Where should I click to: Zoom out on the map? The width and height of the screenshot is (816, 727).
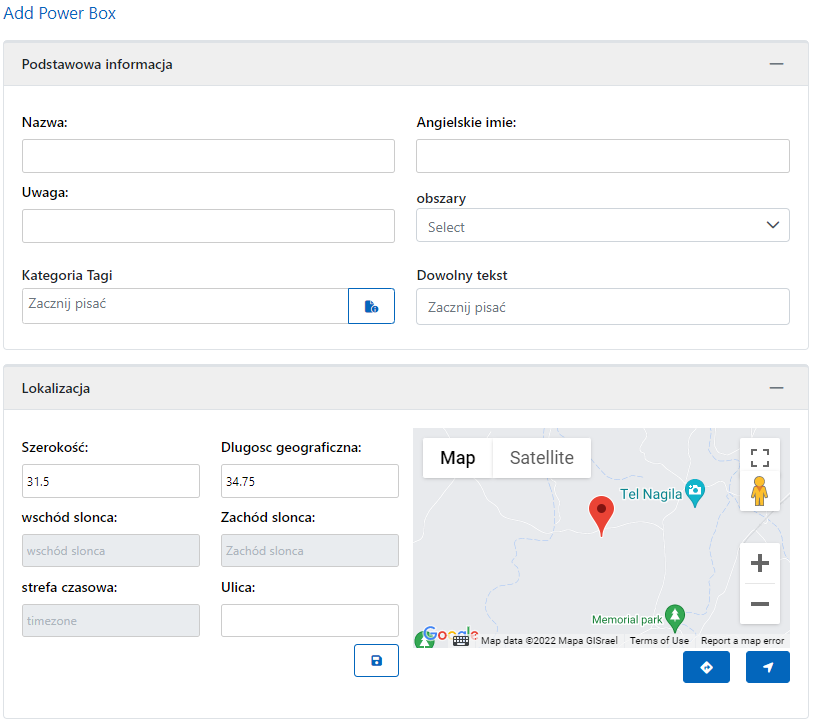coord(759,604)
